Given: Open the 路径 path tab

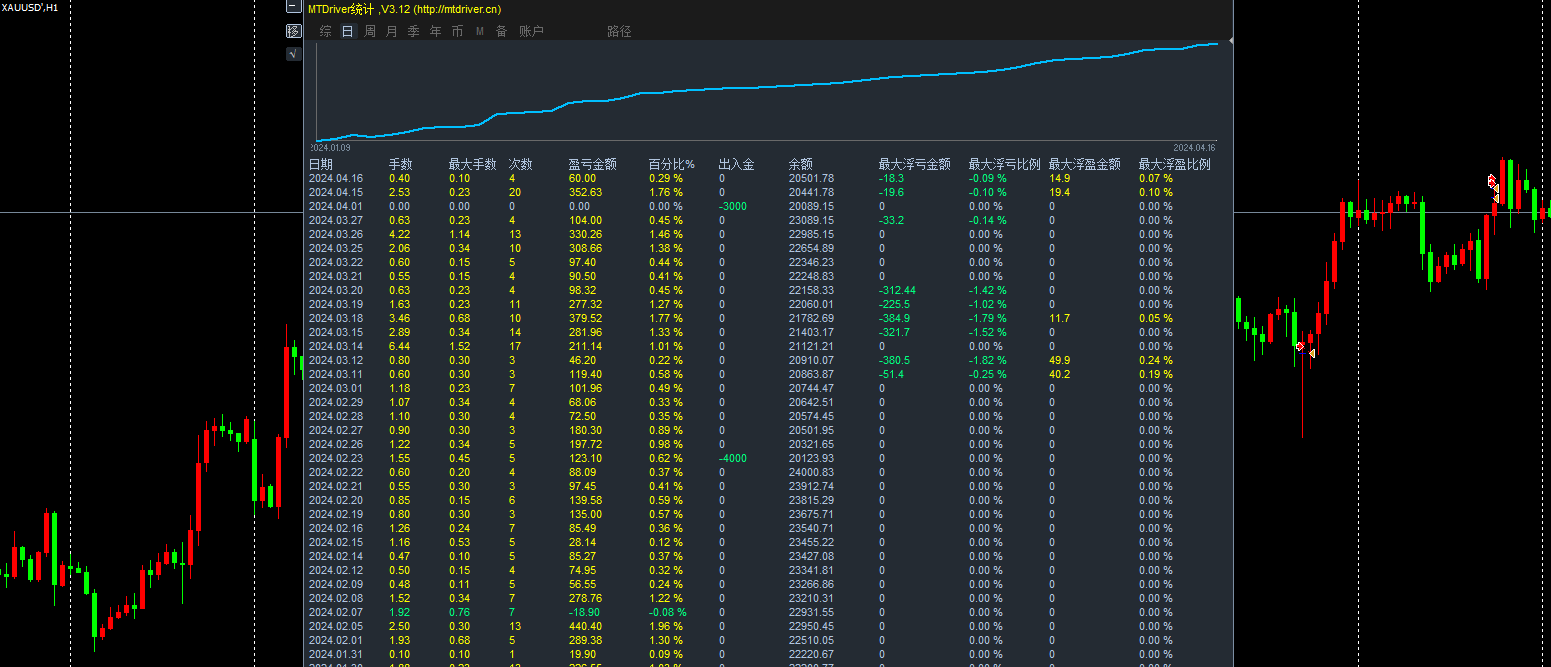Looking at the screenshot, I should click(x=620, y=31).
